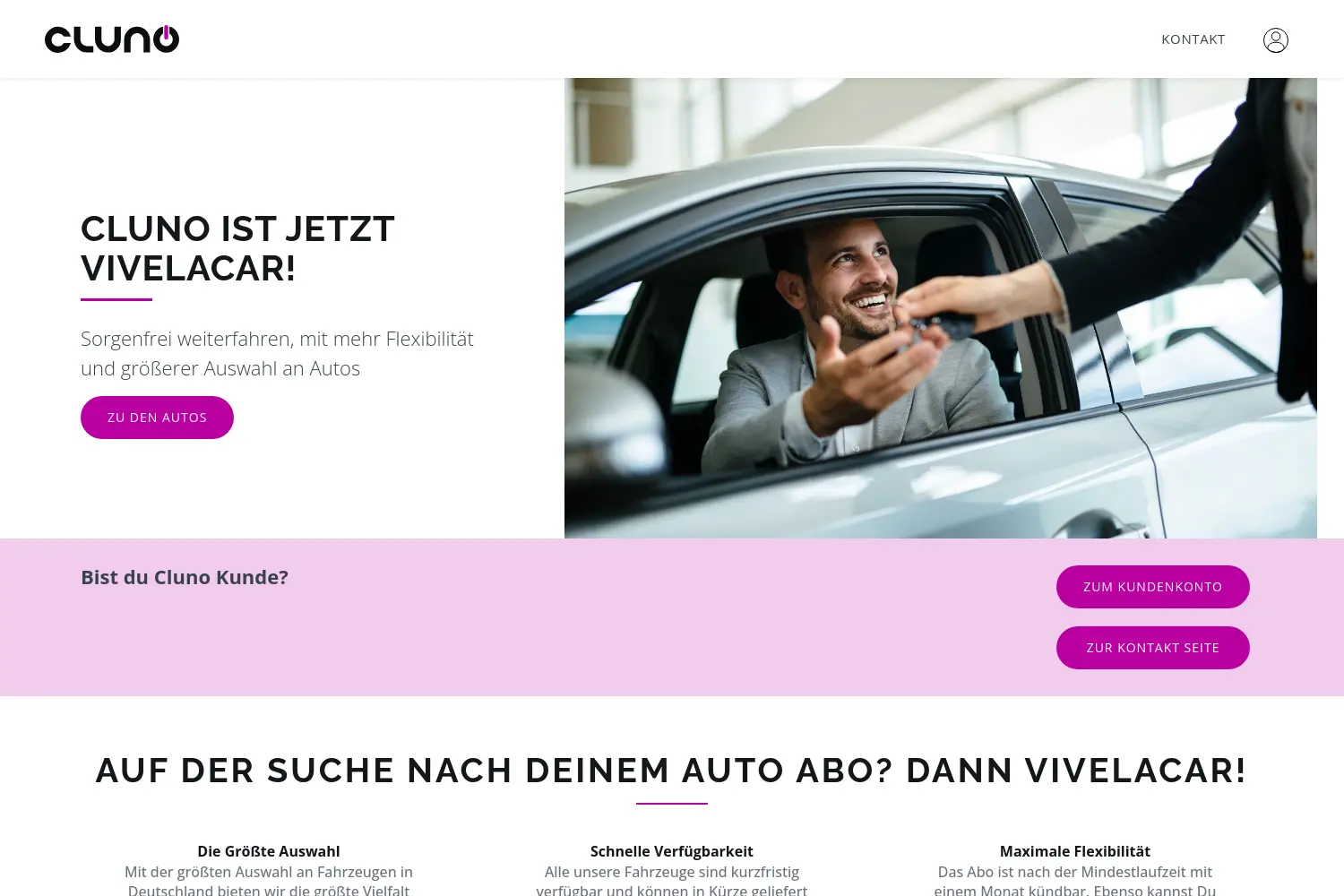Click 'Schnelle Verfügbarkeit' feature title
Viewport: 1344px width, 896px height.
[x=672, y=851]
